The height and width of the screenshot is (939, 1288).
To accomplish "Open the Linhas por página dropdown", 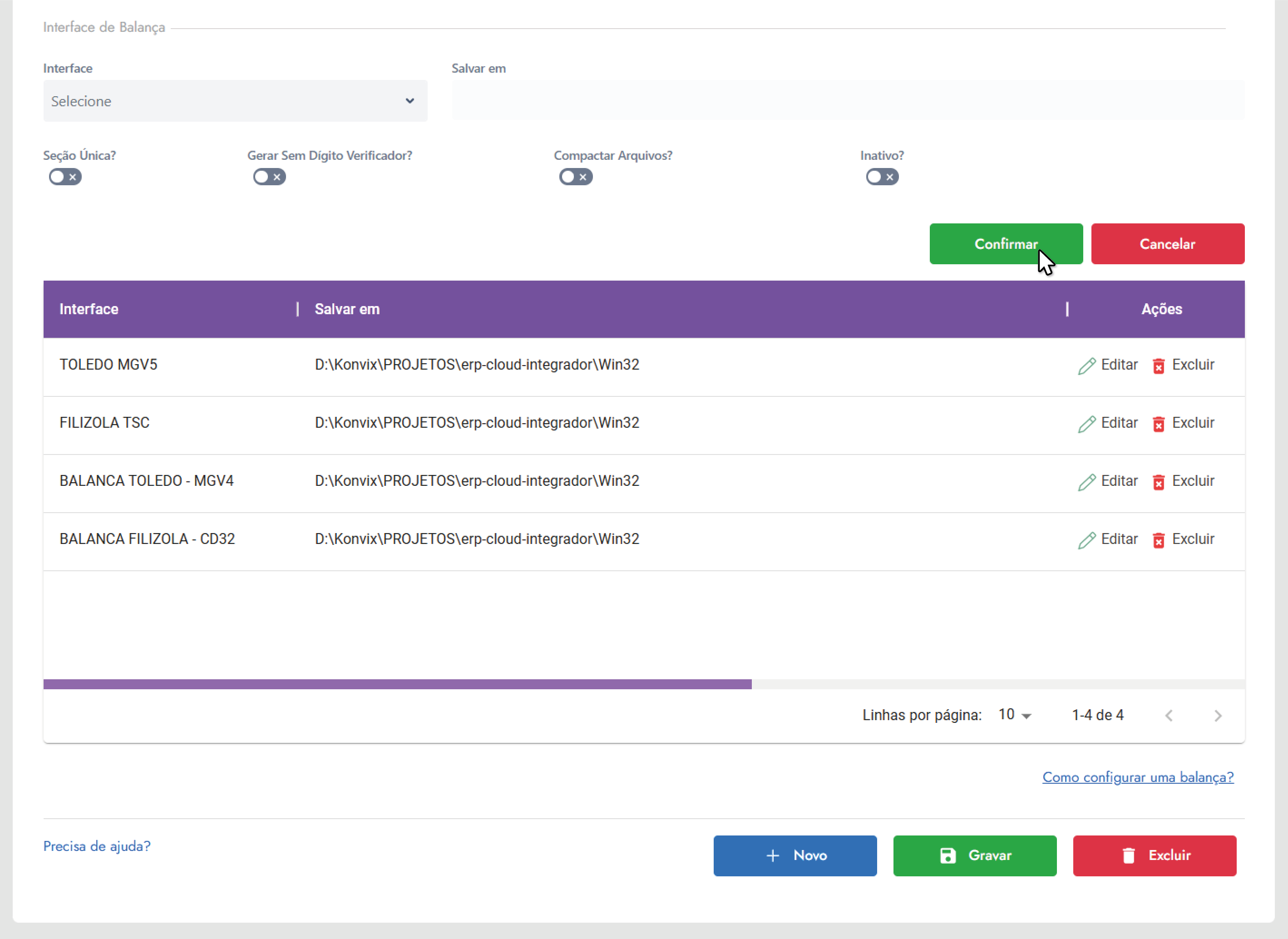I will 1015,715.
